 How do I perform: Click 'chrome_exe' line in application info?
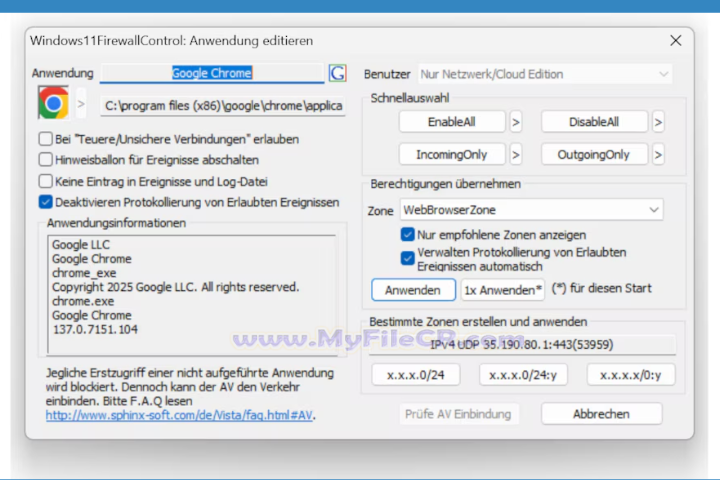(x=84, y=273)
